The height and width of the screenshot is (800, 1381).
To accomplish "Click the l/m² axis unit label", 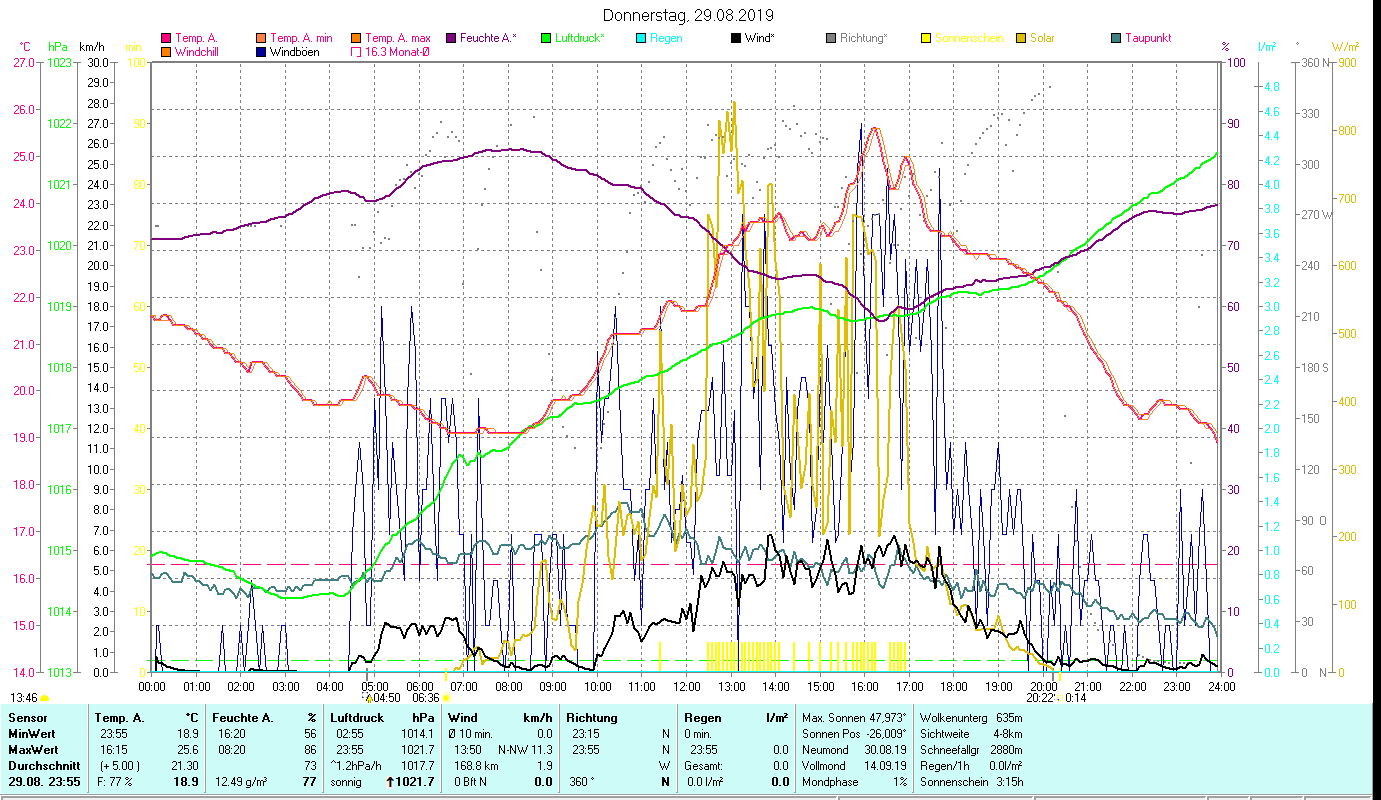I will point(1266,47).
